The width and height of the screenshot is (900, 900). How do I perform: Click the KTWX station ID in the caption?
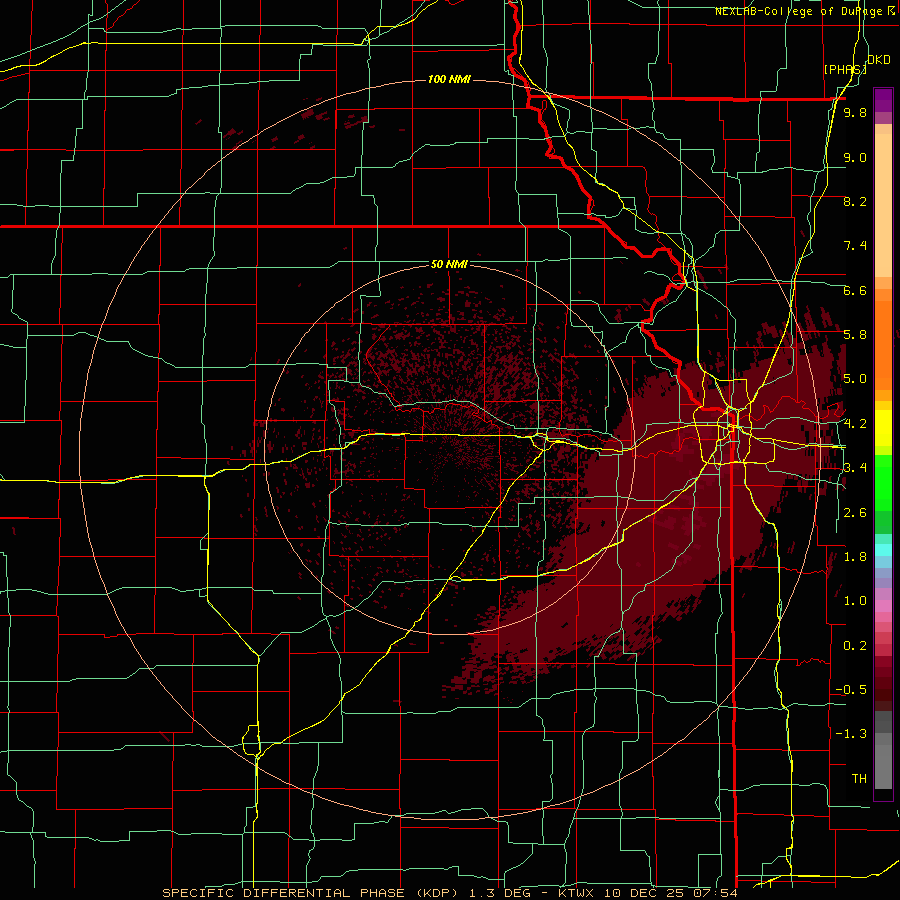[577, 893]
